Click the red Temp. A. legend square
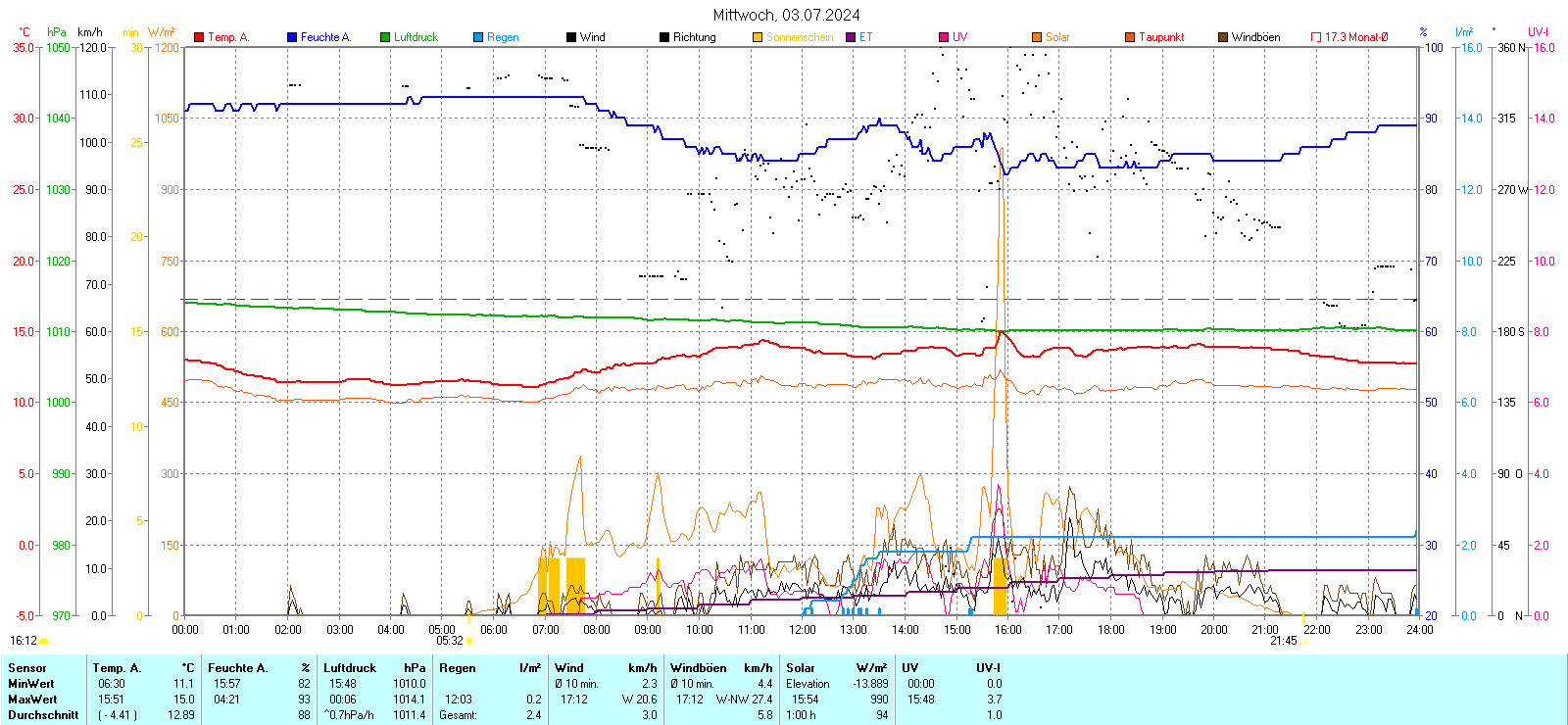The width and height of the screenshot is (1568, 725). 199,37
